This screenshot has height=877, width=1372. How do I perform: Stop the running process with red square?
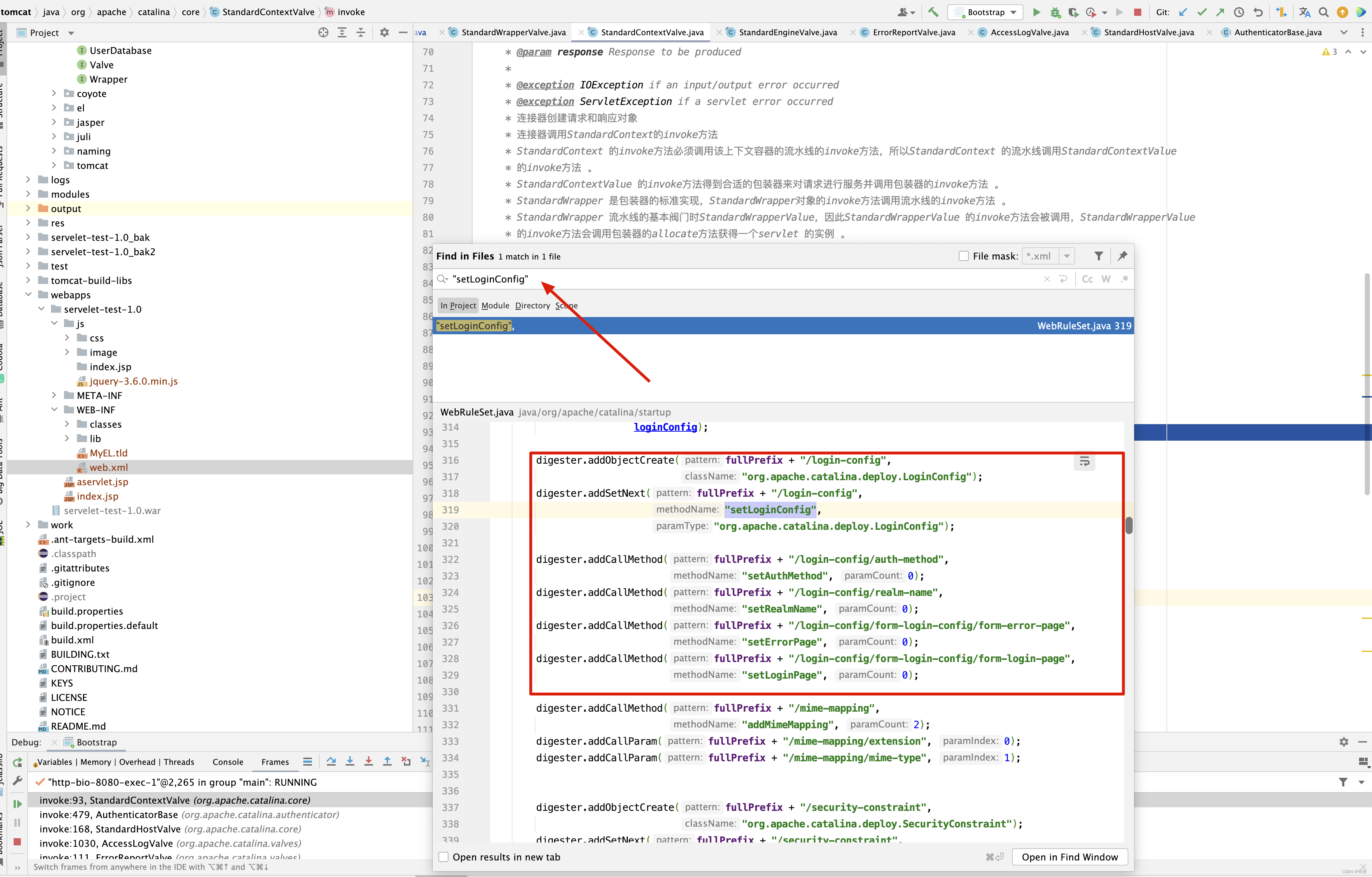1137,12
